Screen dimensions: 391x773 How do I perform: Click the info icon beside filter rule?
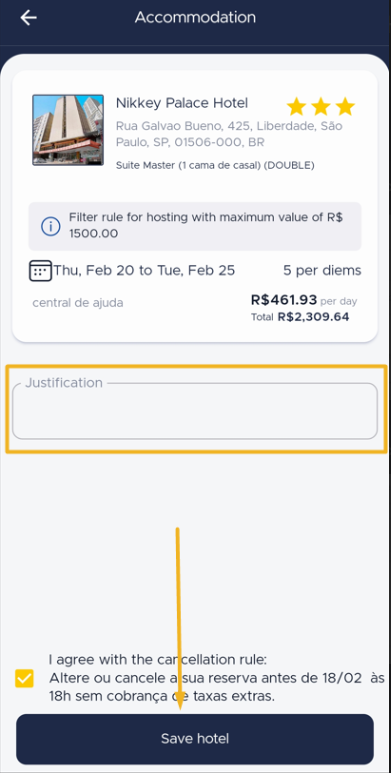pyautogui.click(x=50, y=226)
